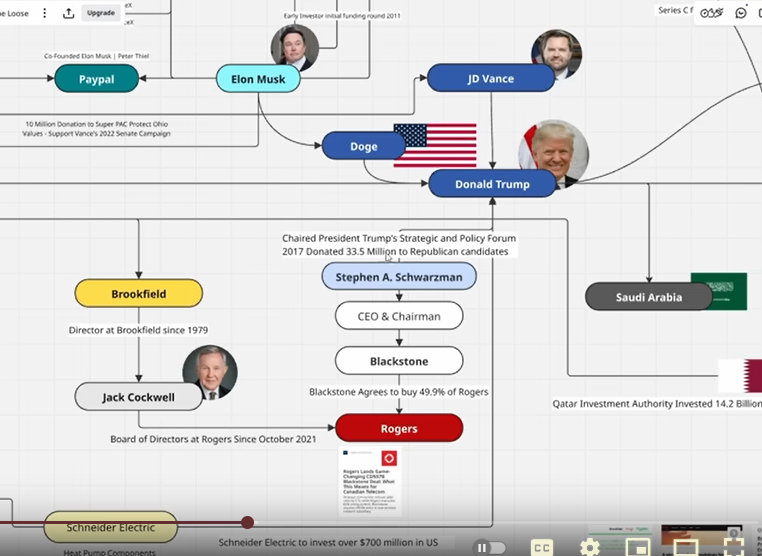Click 'Blackstone Agrees to buy 49.9% of Rogers'

tap(399, 392)
